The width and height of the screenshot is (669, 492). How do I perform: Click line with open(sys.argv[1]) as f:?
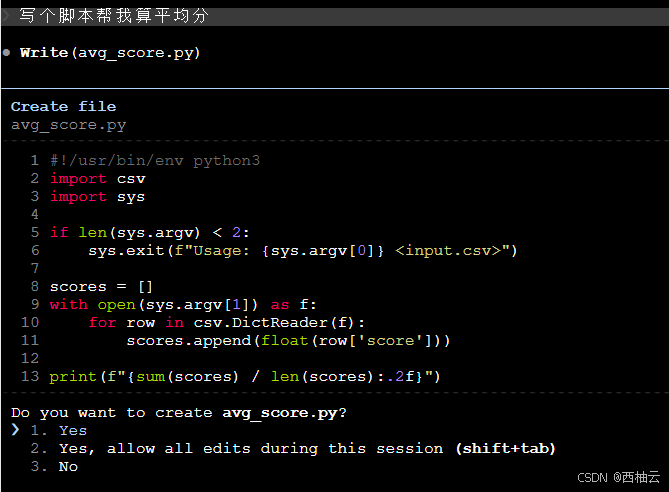pos(183,305)
